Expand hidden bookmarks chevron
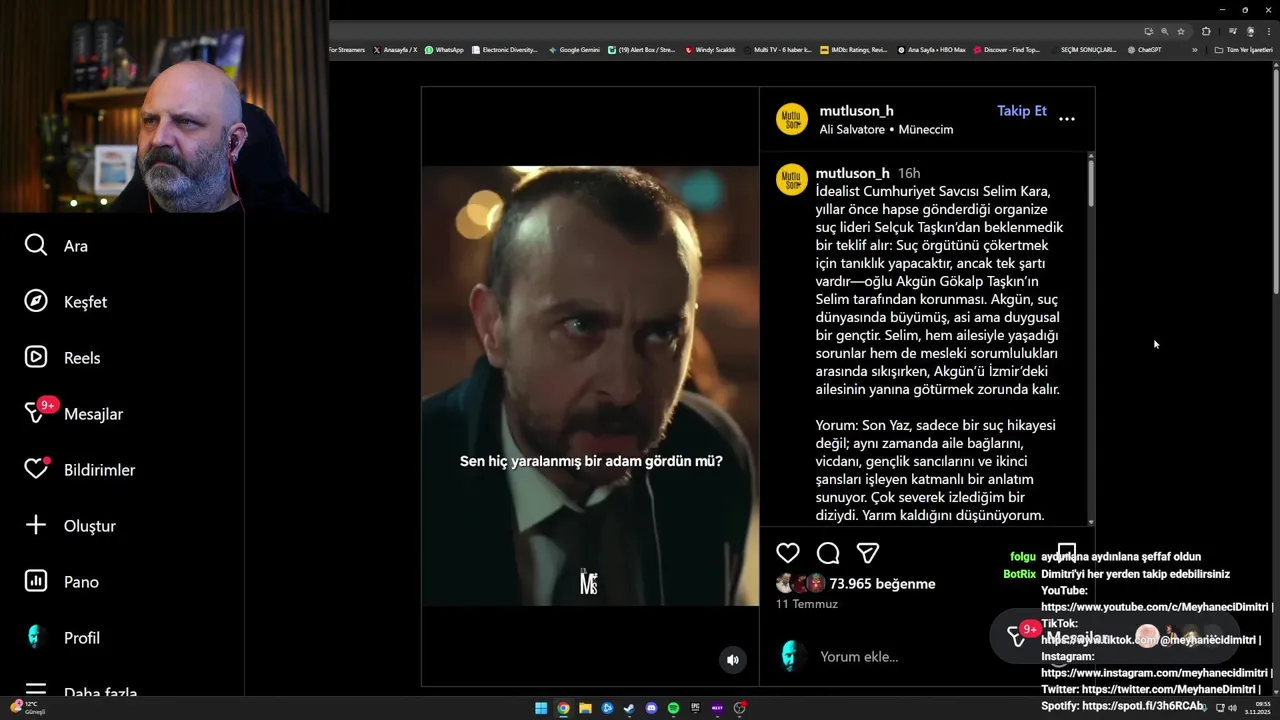Screen dimensions: 1280x720 pos(1194,50)
